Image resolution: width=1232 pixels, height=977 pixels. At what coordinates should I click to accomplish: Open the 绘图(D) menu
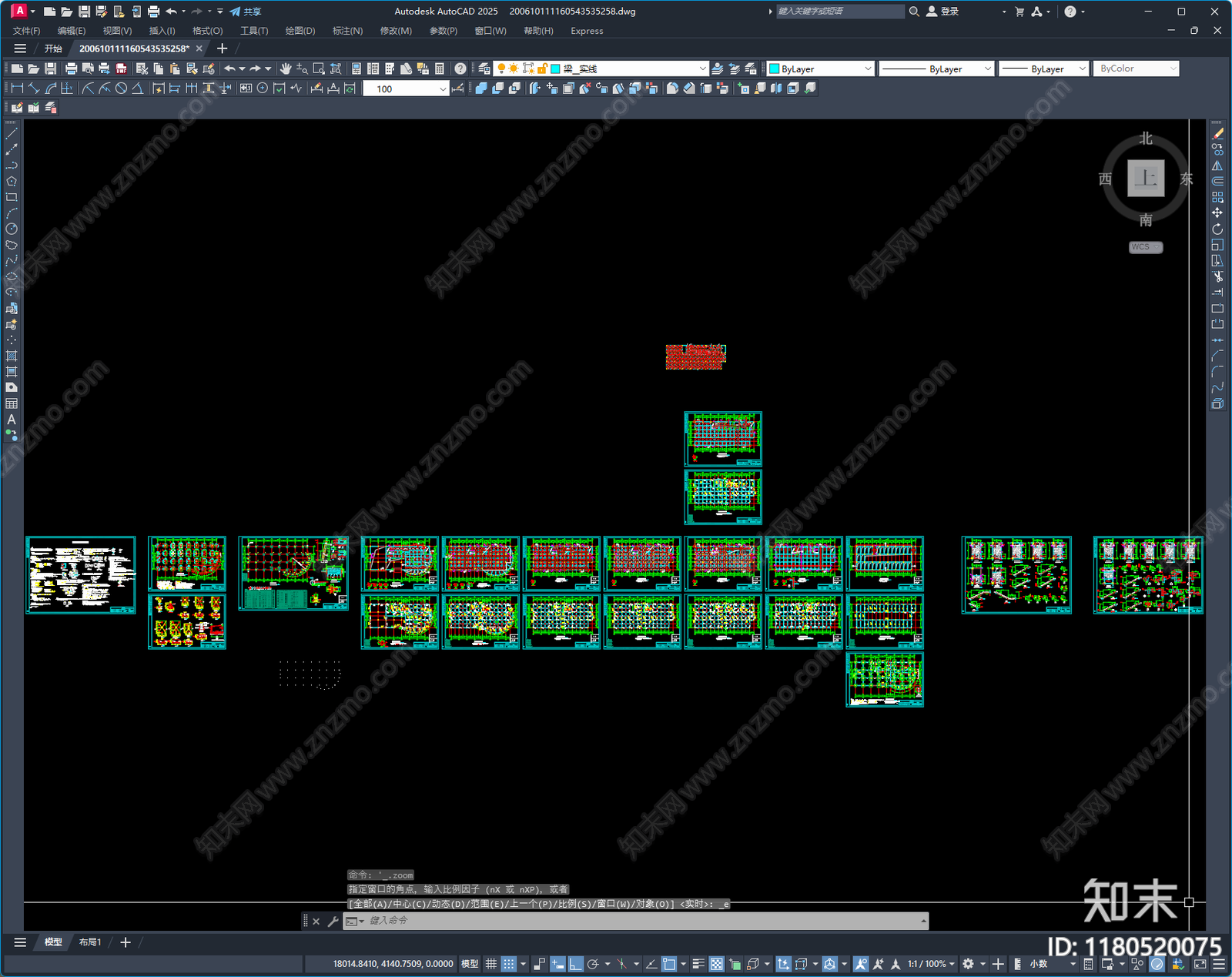300,31
